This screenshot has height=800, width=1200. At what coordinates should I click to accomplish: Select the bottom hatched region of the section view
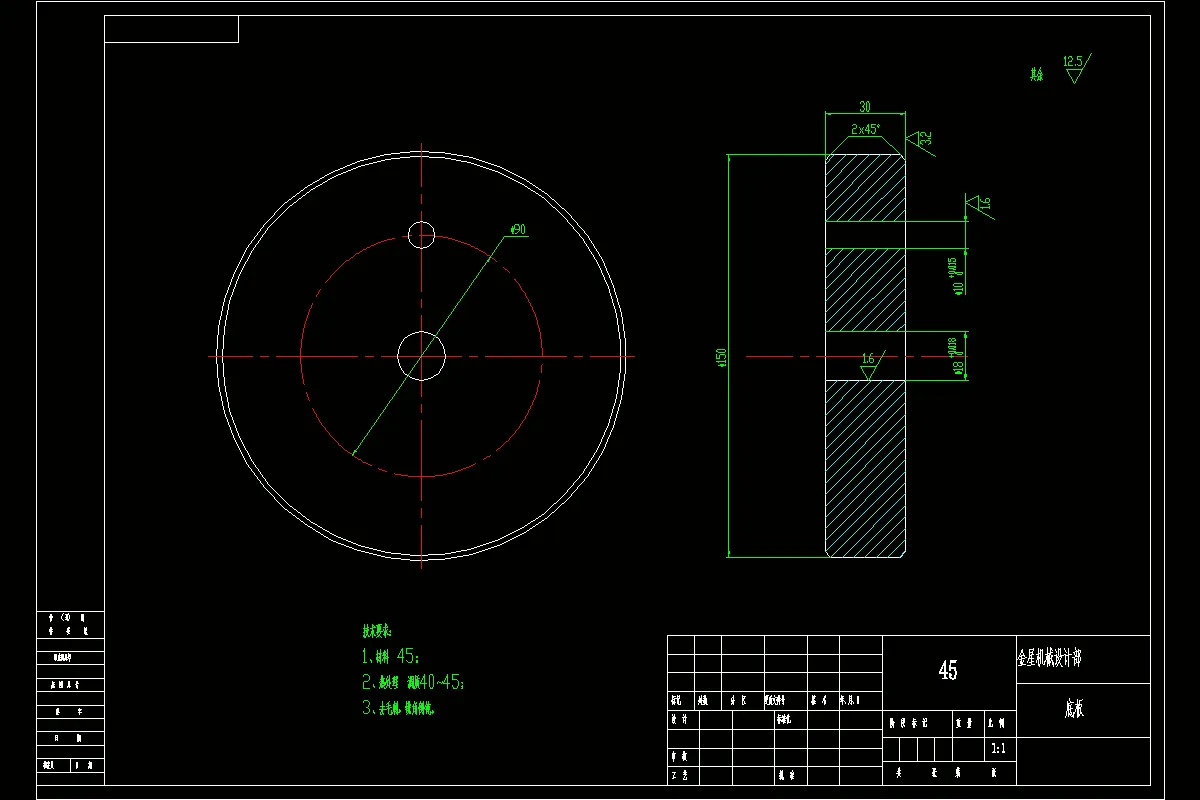[865, 468]
